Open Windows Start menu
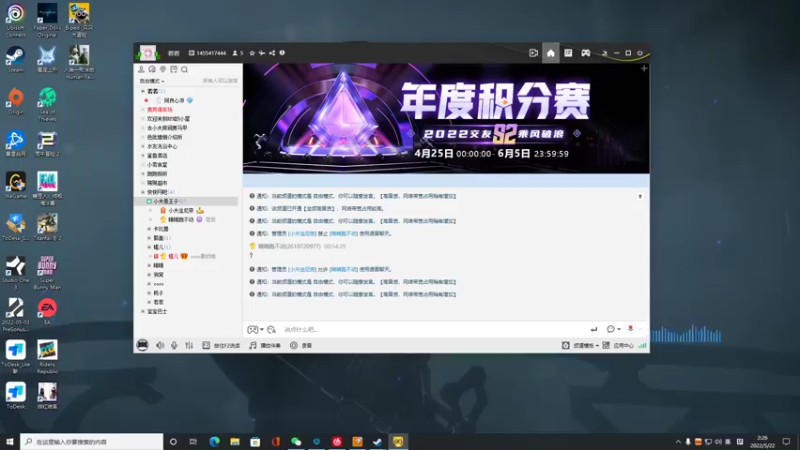Viewport: 800px width, 450px height. (x=10, y=441)
